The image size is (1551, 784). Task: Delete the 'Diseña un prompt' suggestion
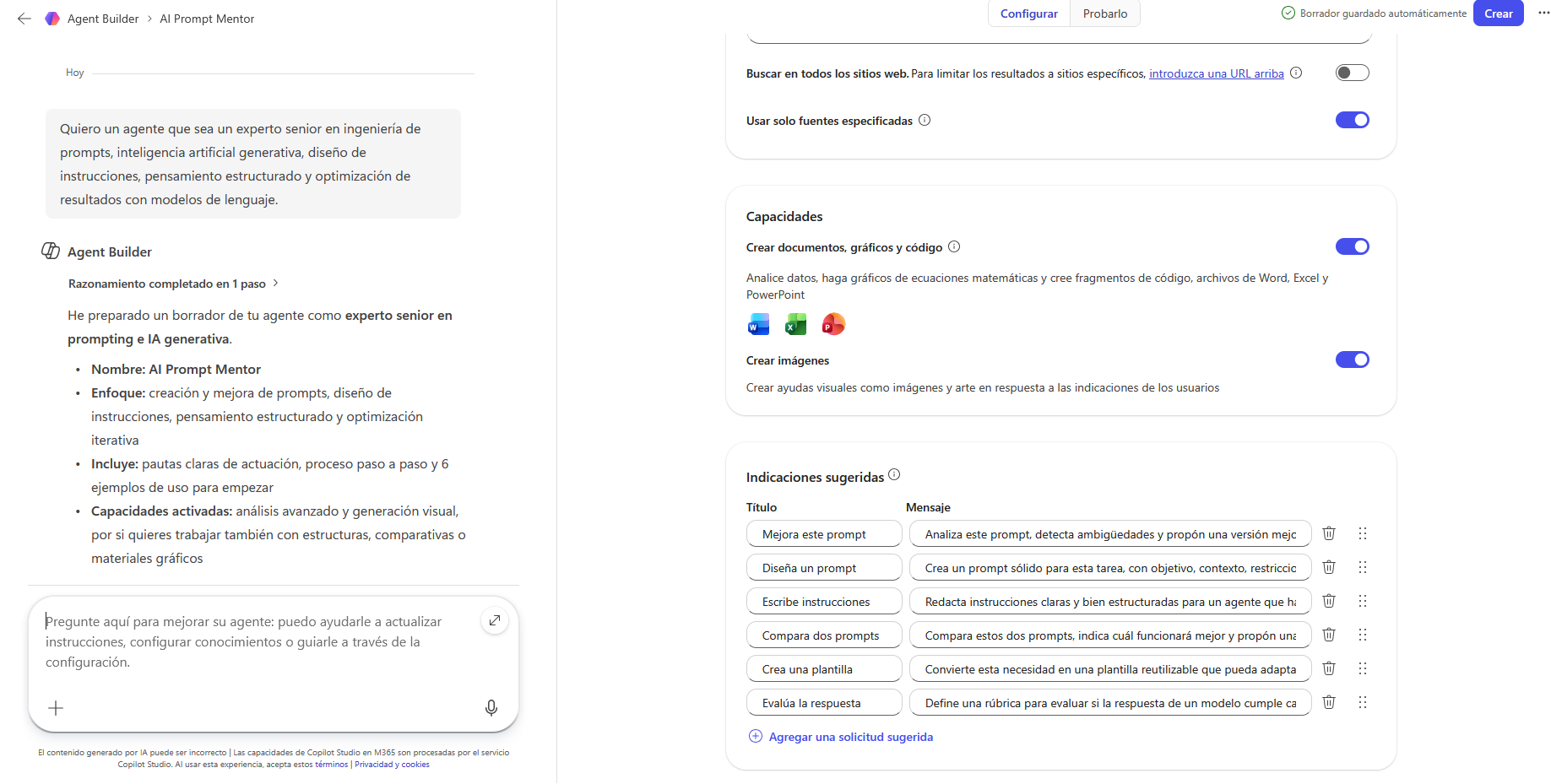pyautogui.click(x=1329, y=567)
